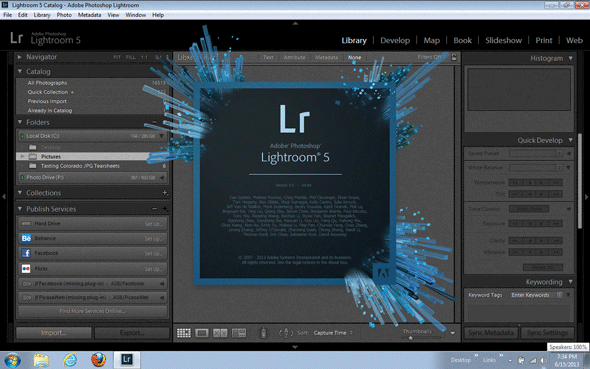Select Grid view icon in toolbar

coord(184,333)
